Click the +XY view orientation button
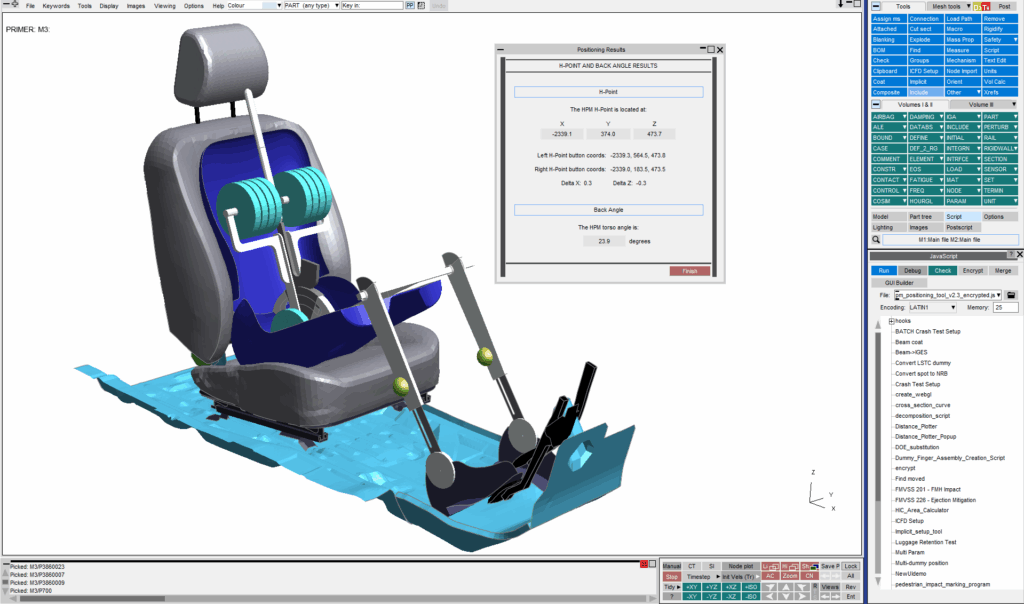 [x=692, y=586]
